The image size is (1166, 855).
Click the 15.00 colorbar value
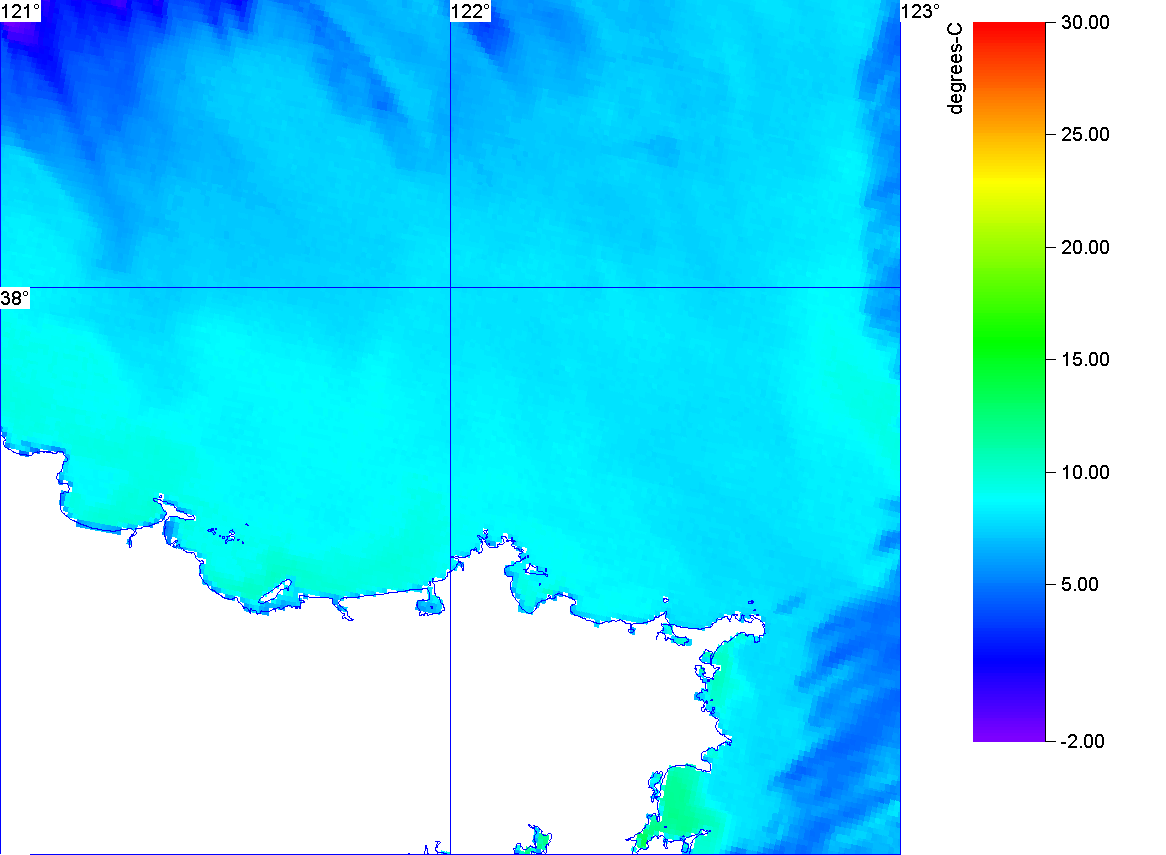(1085, 359)
